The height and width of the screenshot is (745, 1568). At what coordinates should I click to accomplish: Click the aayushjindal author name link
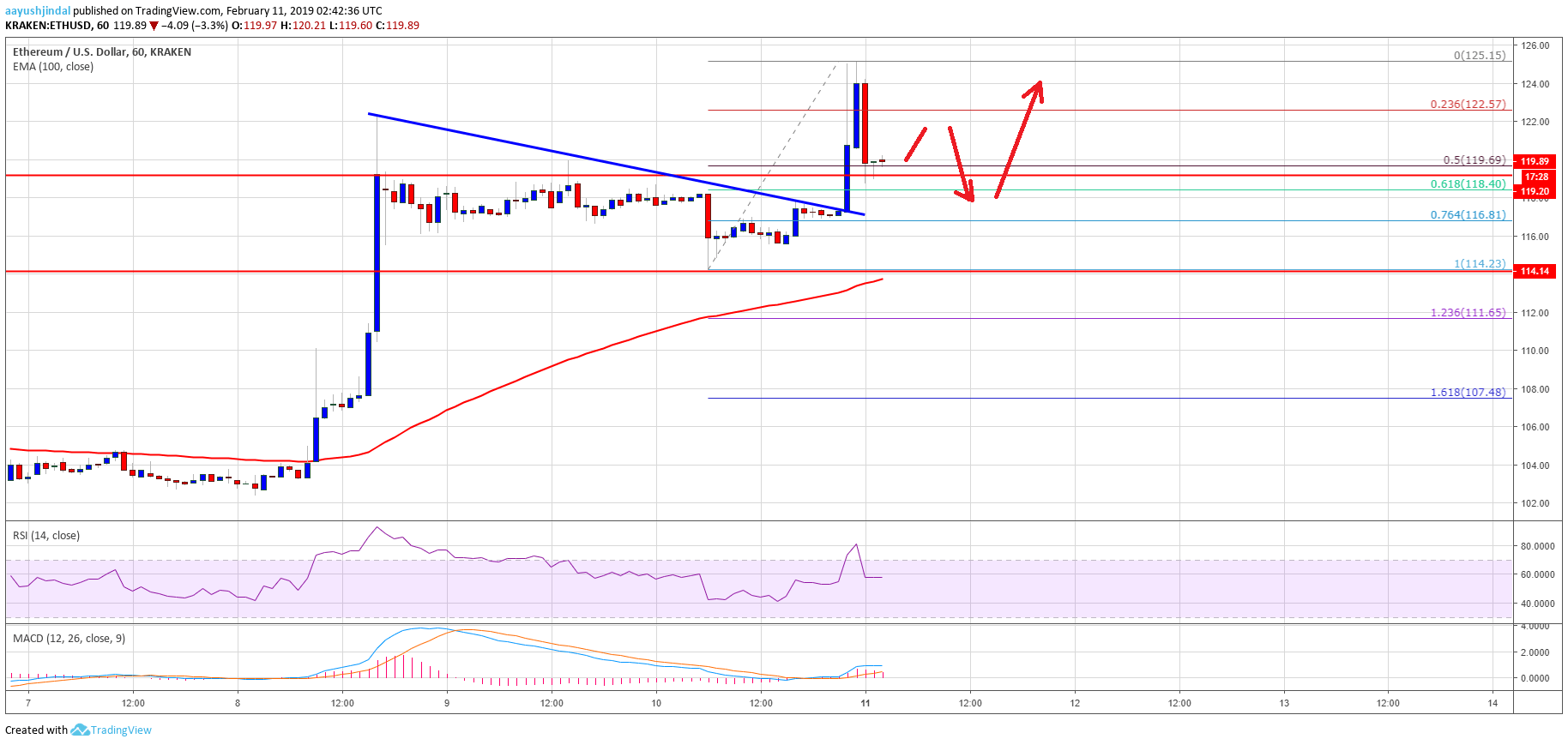coord(38,11)
